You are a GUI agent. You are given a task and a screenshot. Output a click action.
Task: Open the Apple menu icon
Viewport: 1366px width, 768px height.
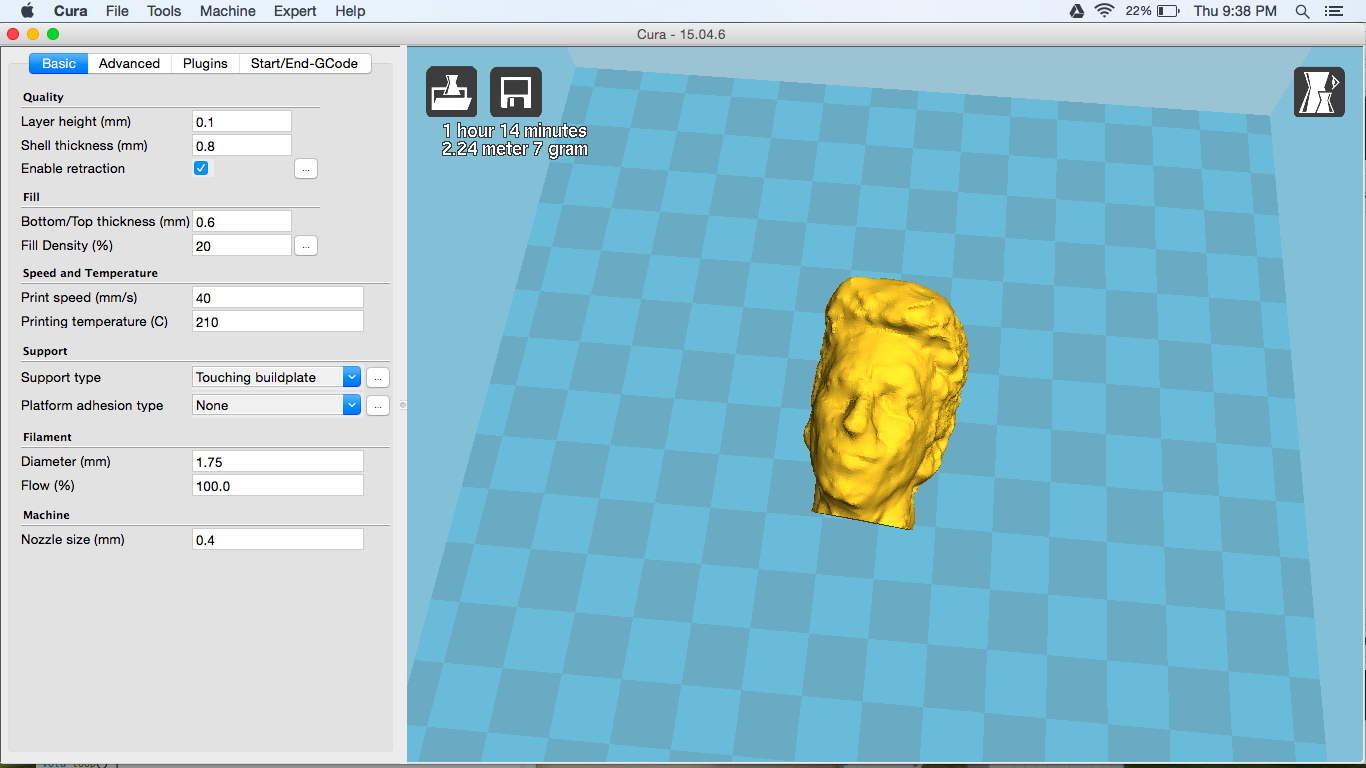(27, 11)
